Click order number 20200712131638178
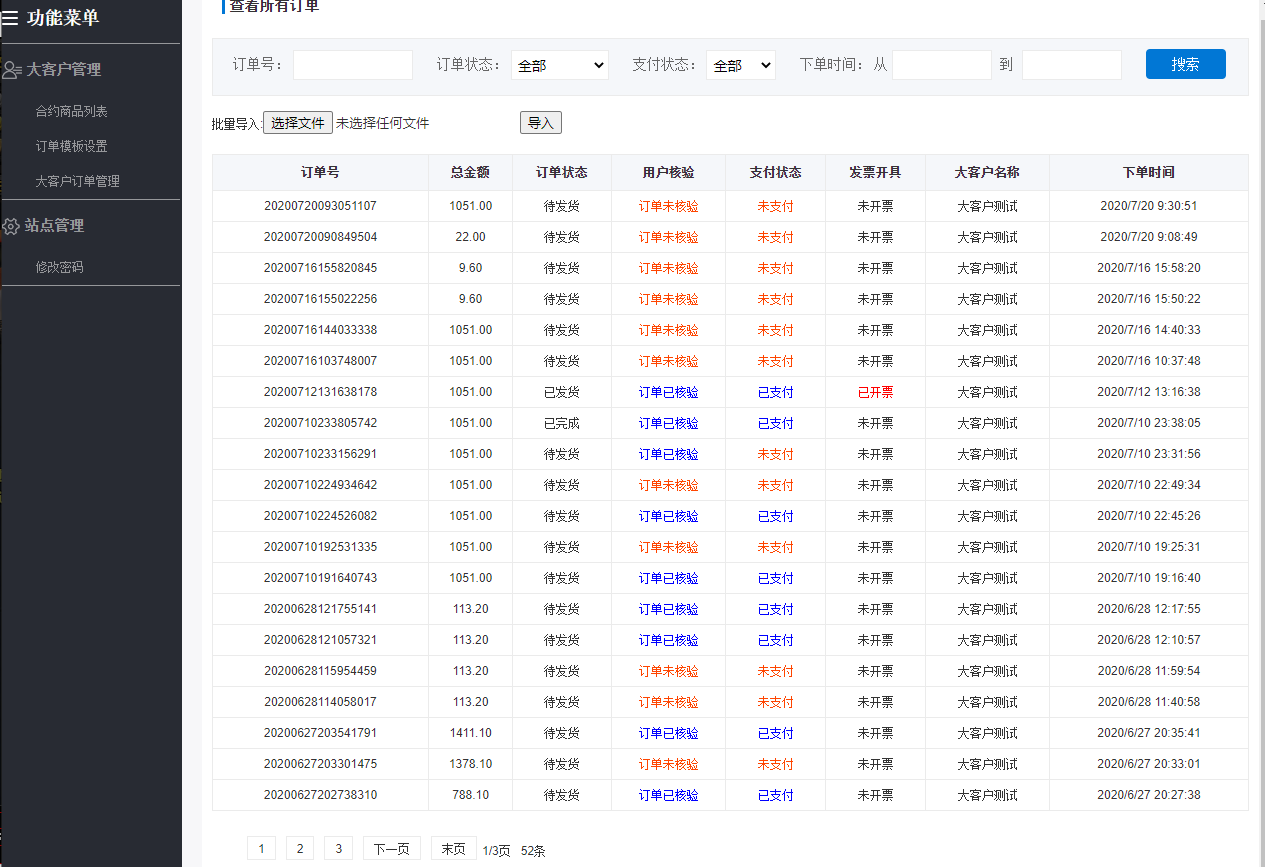Image resolution: width=1265 pixels, height=867 pixels. 320,392
